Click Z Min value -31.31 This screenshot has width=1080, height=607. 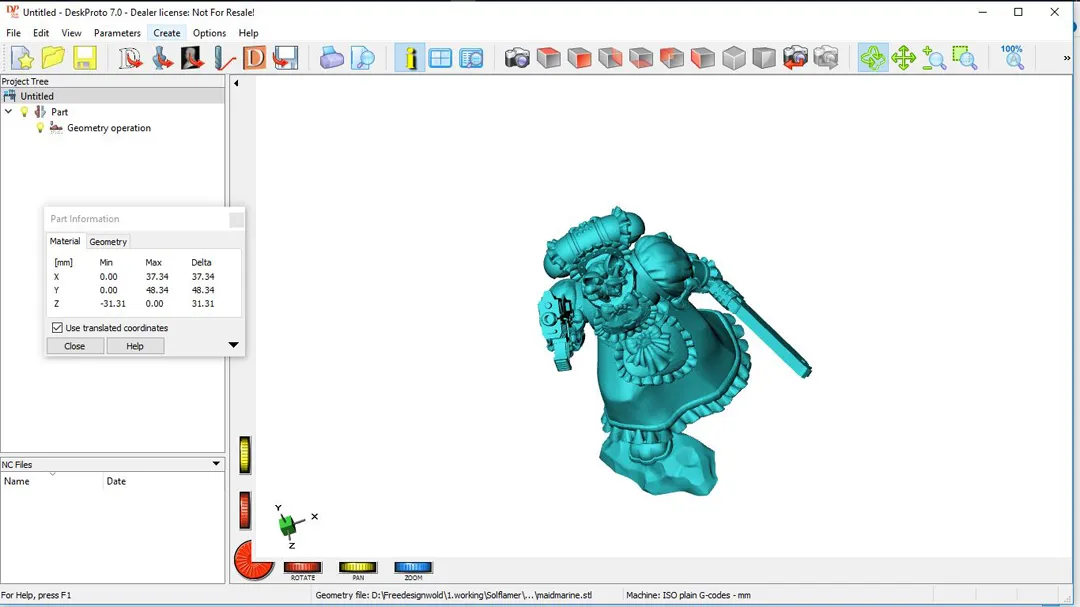[112, 303]
